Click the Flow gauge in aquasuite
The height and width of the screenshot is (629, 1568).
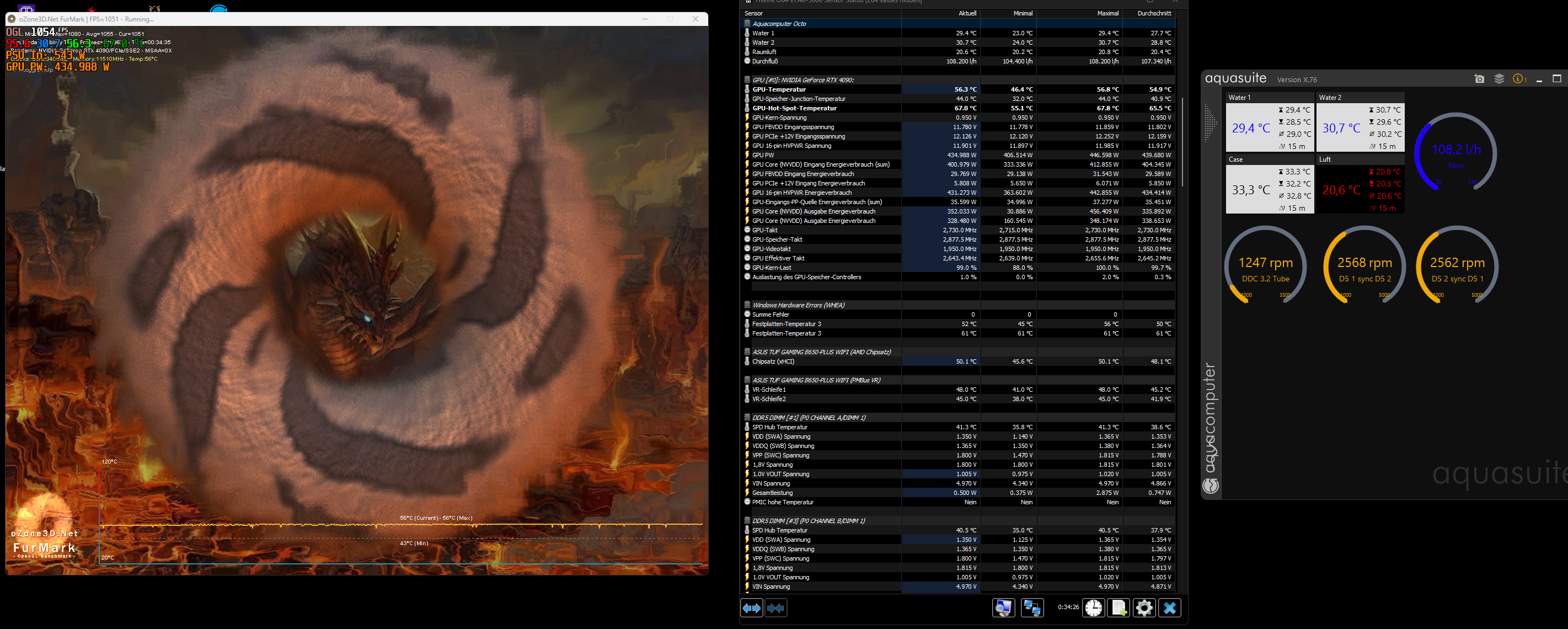pyautogui.click(x=1455, y=152)
